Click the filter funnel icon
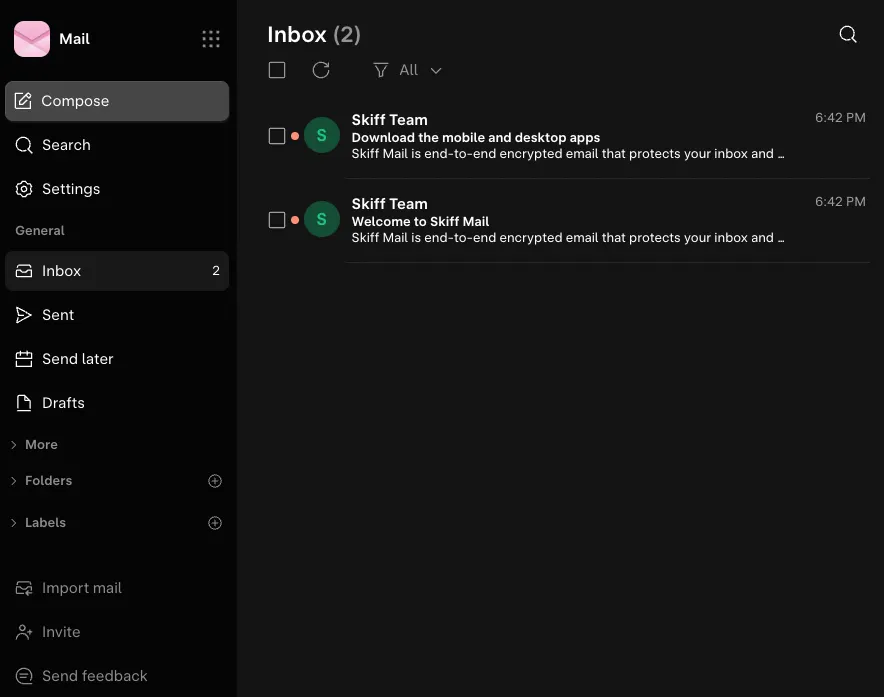Image resolution: width=884 pixels, height=697 pixels. (x=381, y=70)
